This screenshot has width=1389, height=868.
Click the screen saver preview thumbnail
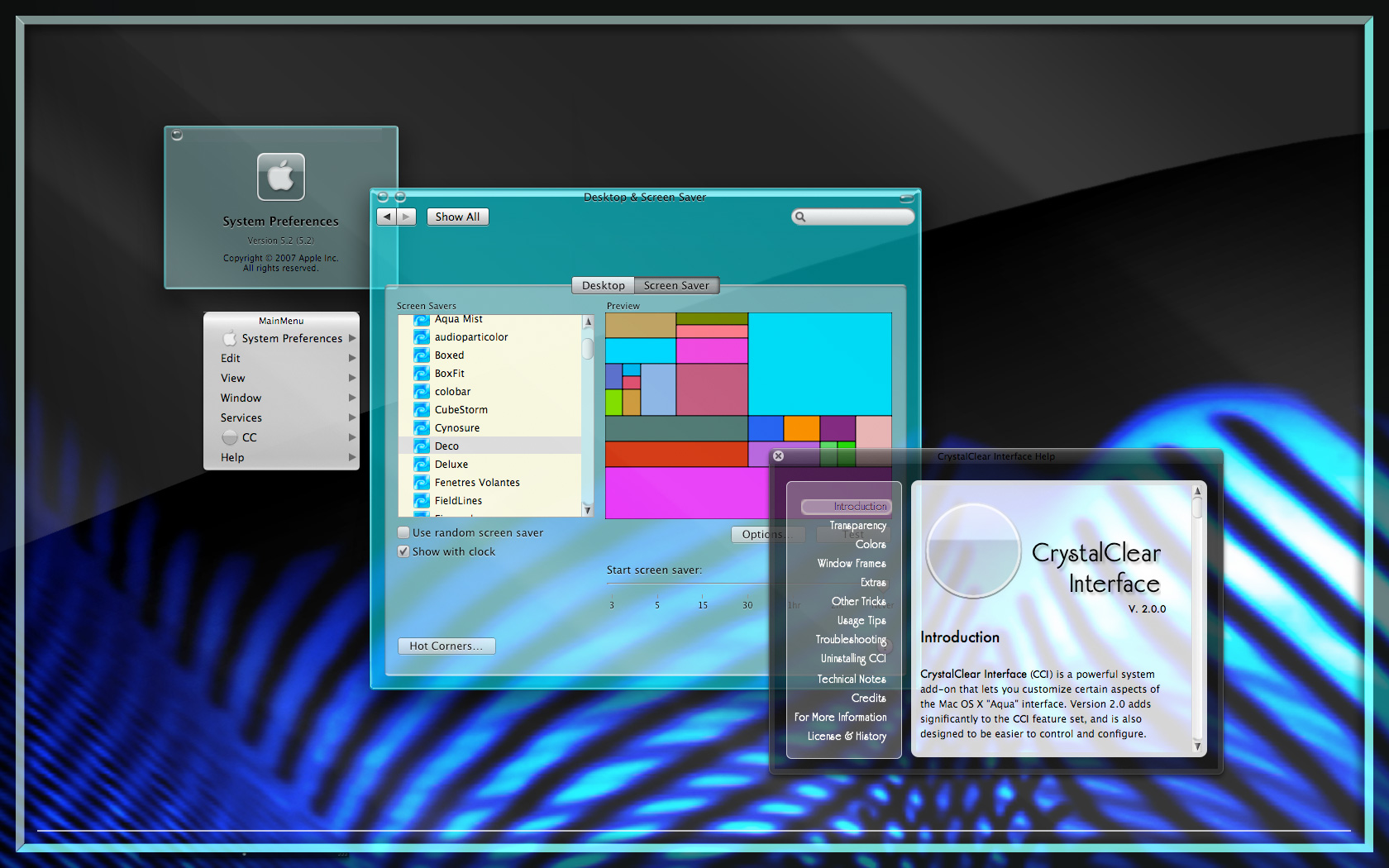pos(748,415)
